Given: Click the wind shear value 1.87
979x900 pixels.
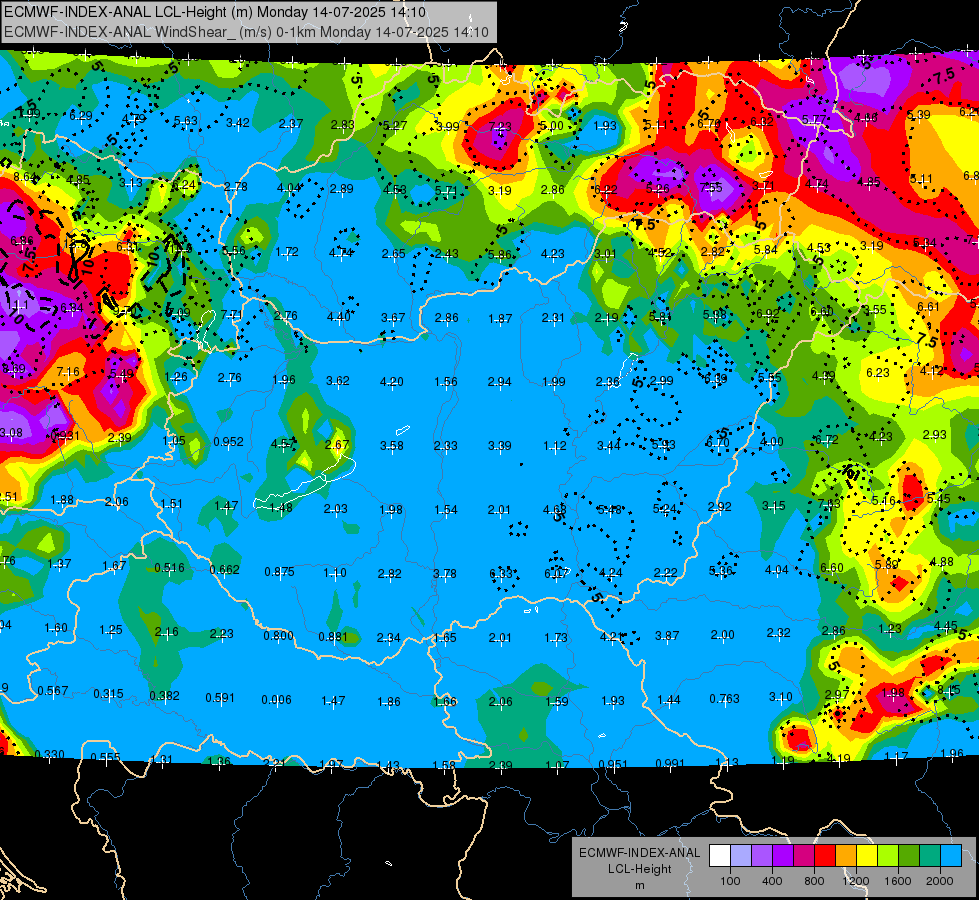Looking at the screenshot, I should click(500, 319).
